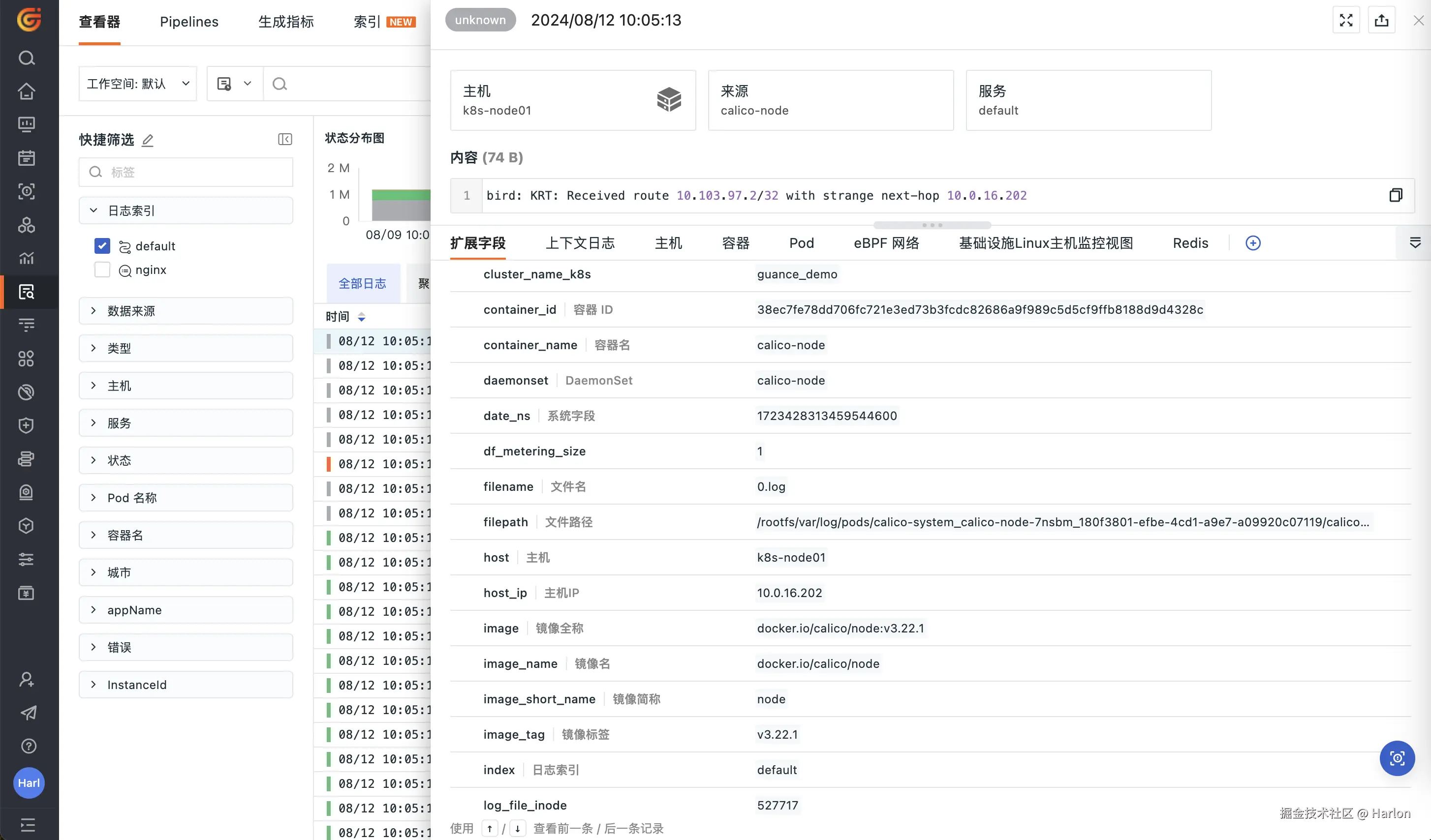This screenshot has height=840, width=1431.
Task: Click the 全部日志 button
Action: 362,283
